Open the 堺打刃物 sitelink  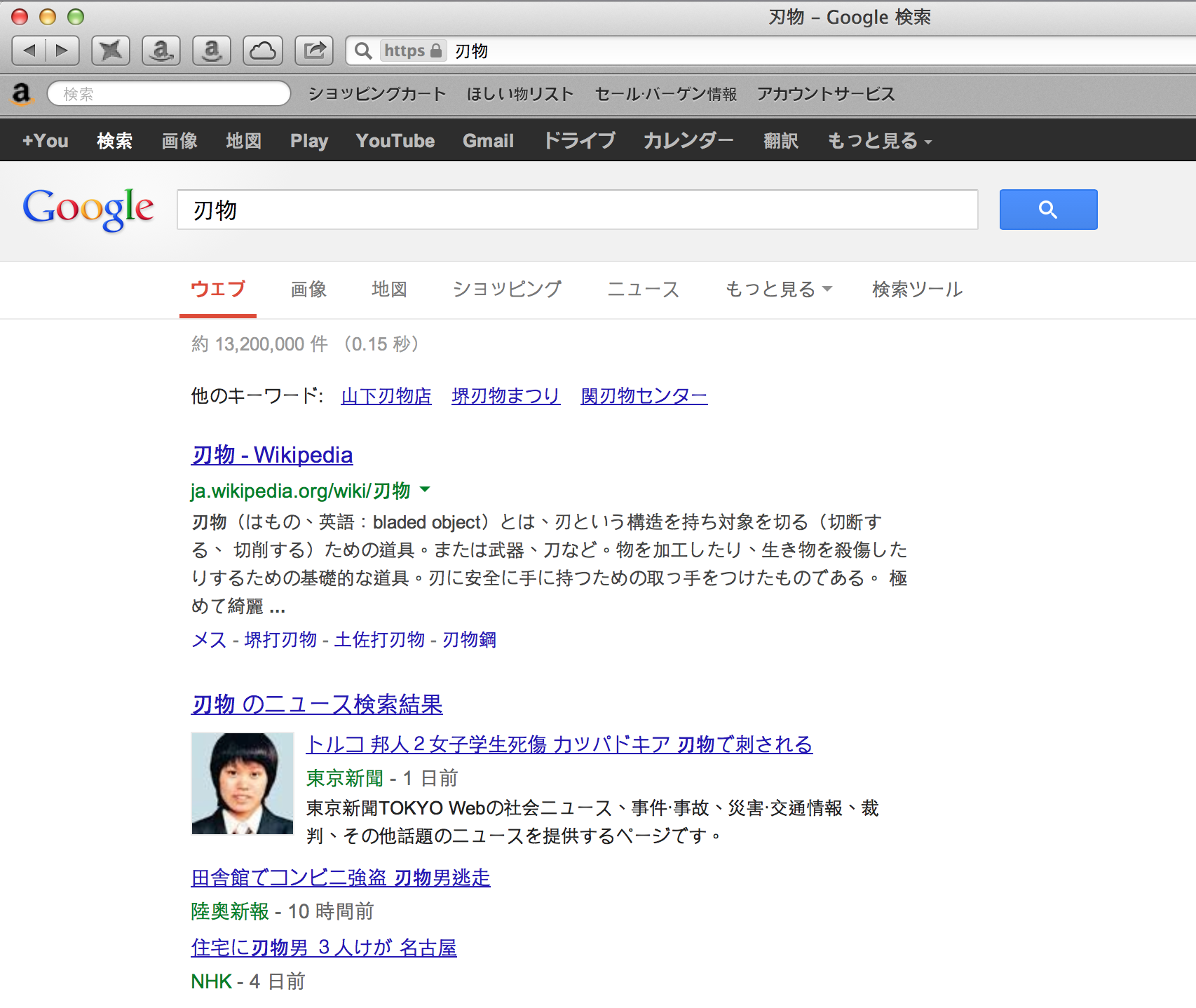pos(280,639)
